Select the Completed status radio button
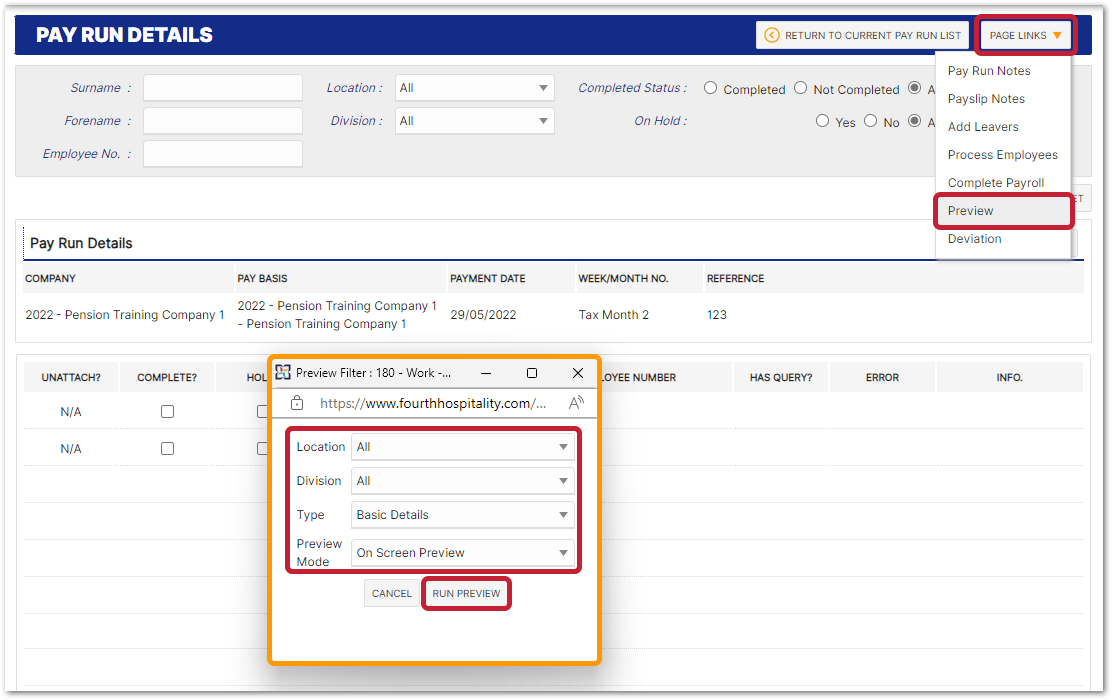Viewport: 1112px width, 700px height. 711,88
